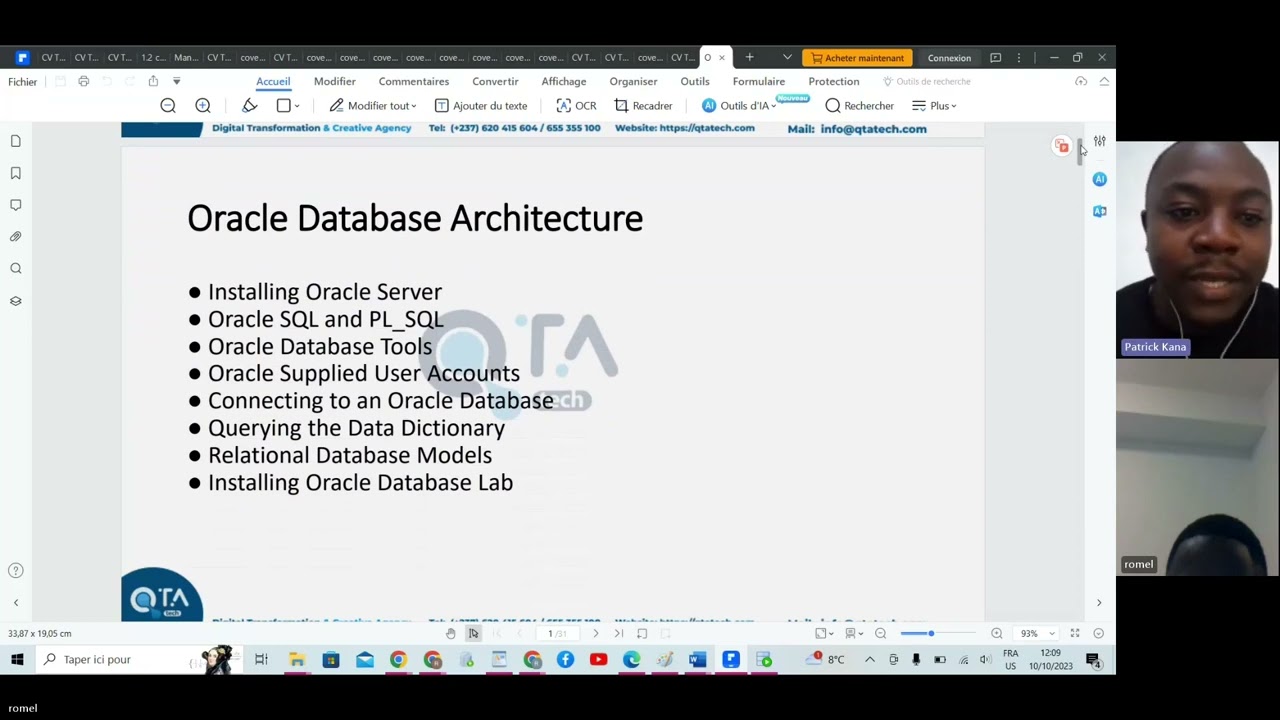This screenshot has width=1280, height=720.
Task: Switch to the Accueil tab
Action: click(x=273, y=81)
